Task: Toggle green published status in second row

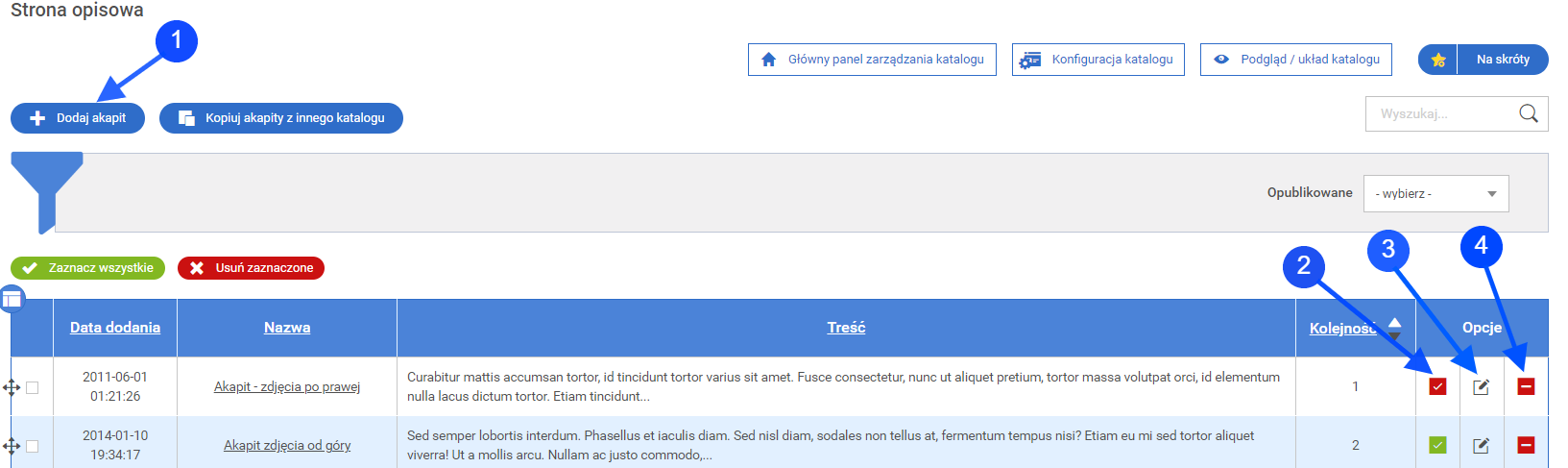Action: [x=1437, y=445]
